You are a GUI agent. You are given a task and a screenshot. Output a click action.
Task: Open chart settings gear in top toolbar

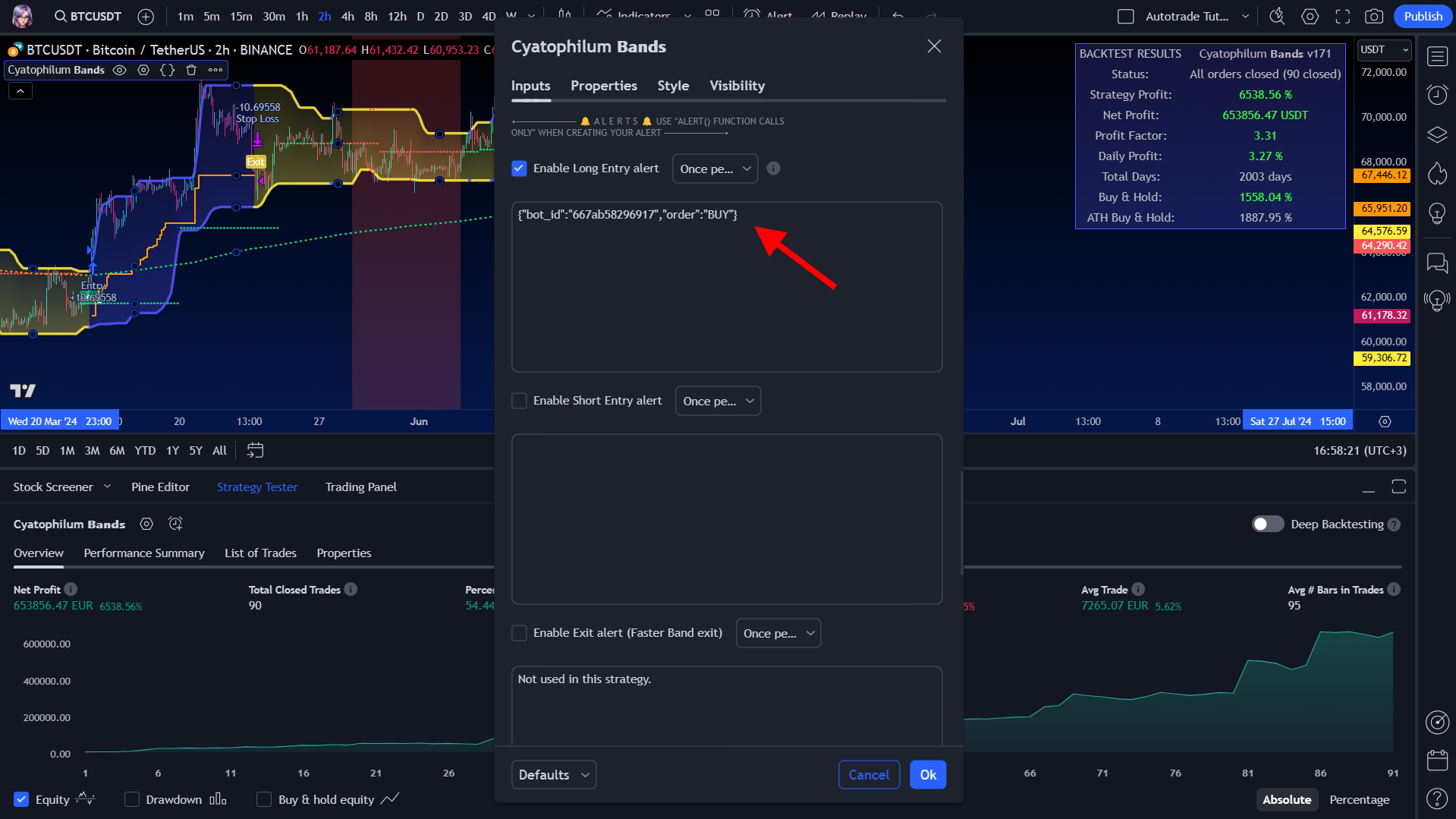pyautogui.click(x=1310, y=16)
